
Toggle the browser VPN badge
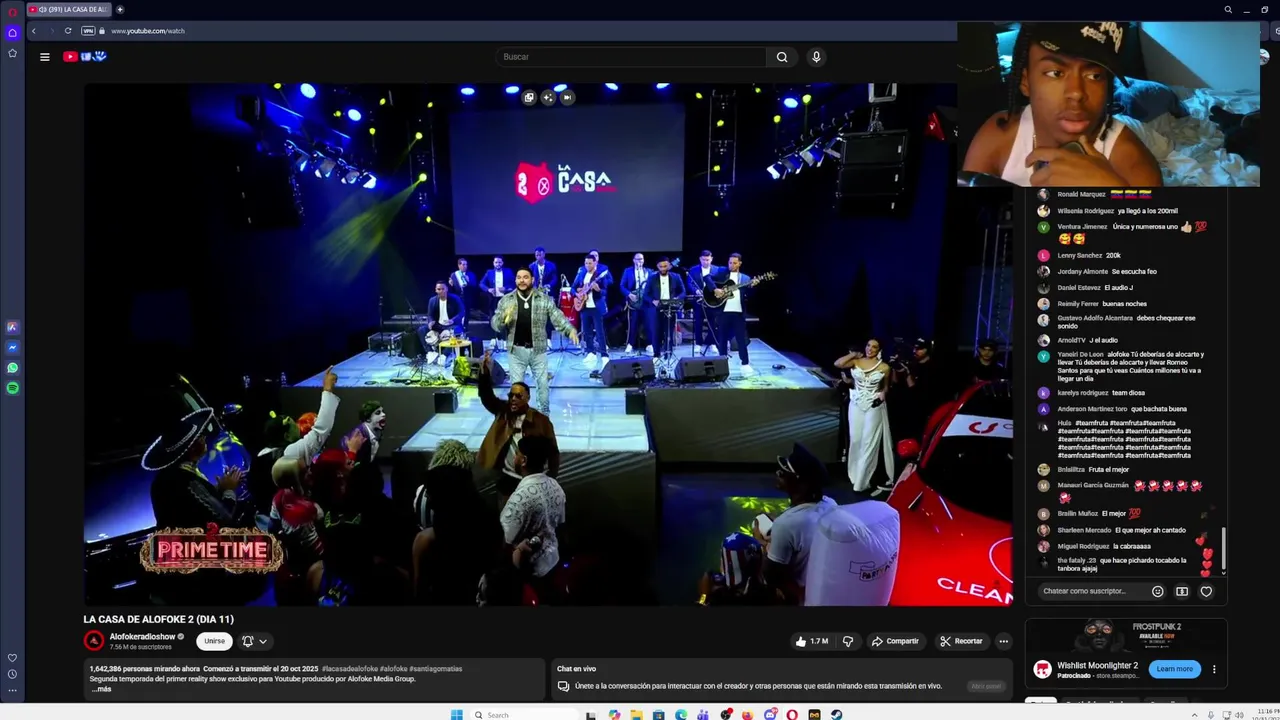point(89,31)
